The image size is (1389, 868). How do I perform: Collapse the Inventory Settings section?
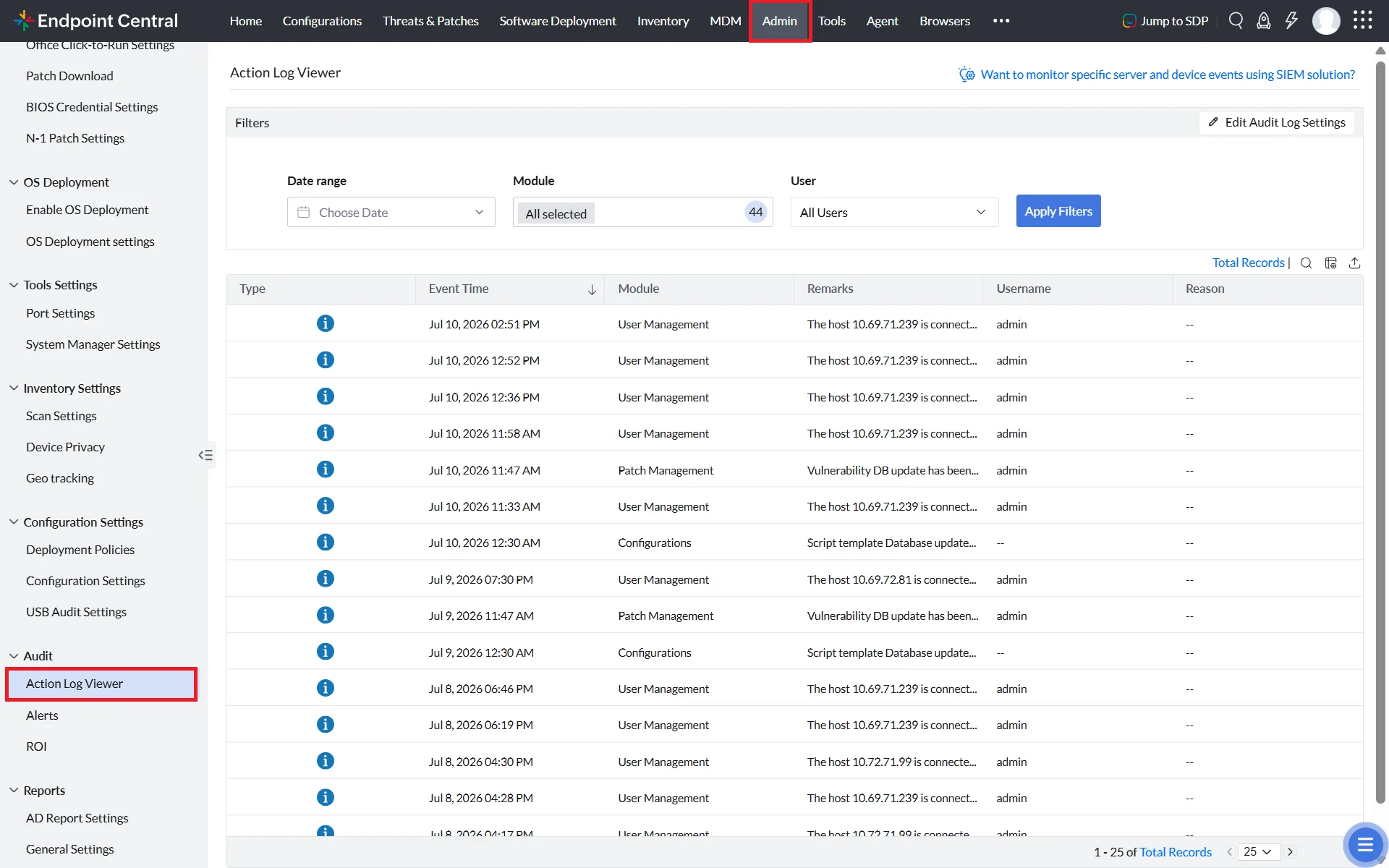pos(14,388)
